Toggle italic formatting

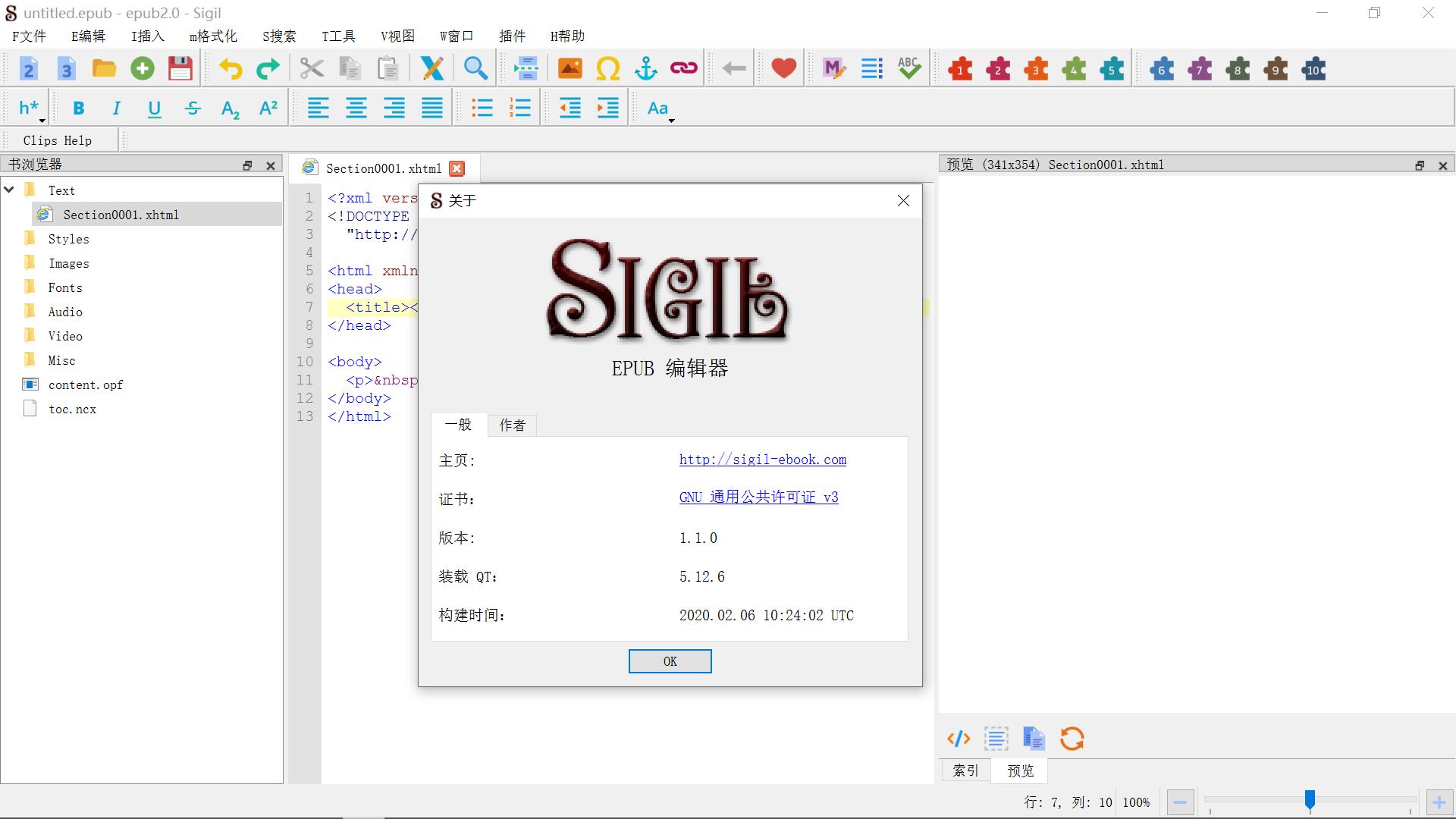point(115,108)
